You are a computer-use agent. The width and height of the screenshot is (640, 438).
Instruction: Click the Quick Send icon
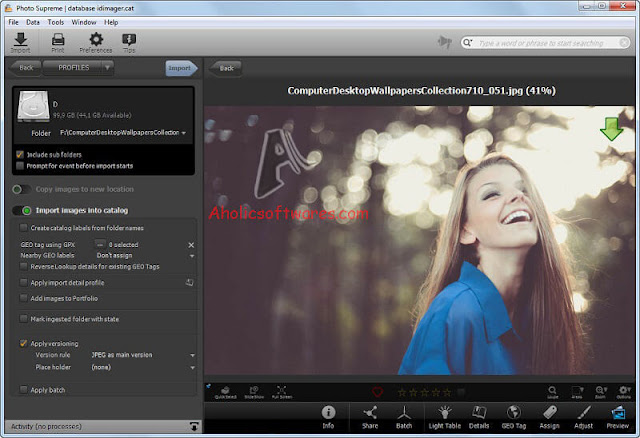[225, 392]
